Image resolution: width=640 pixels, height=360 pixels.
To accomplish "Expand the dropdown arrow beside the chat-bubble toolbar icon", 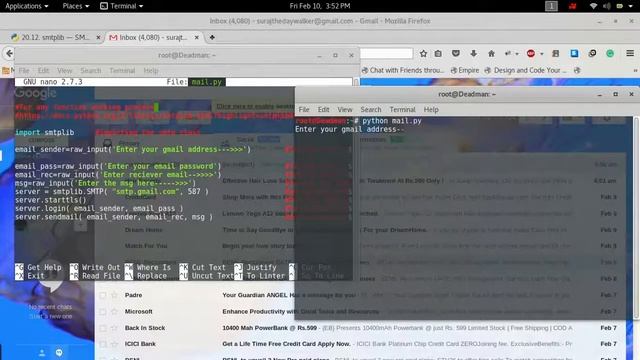I will tap(517, 54).
